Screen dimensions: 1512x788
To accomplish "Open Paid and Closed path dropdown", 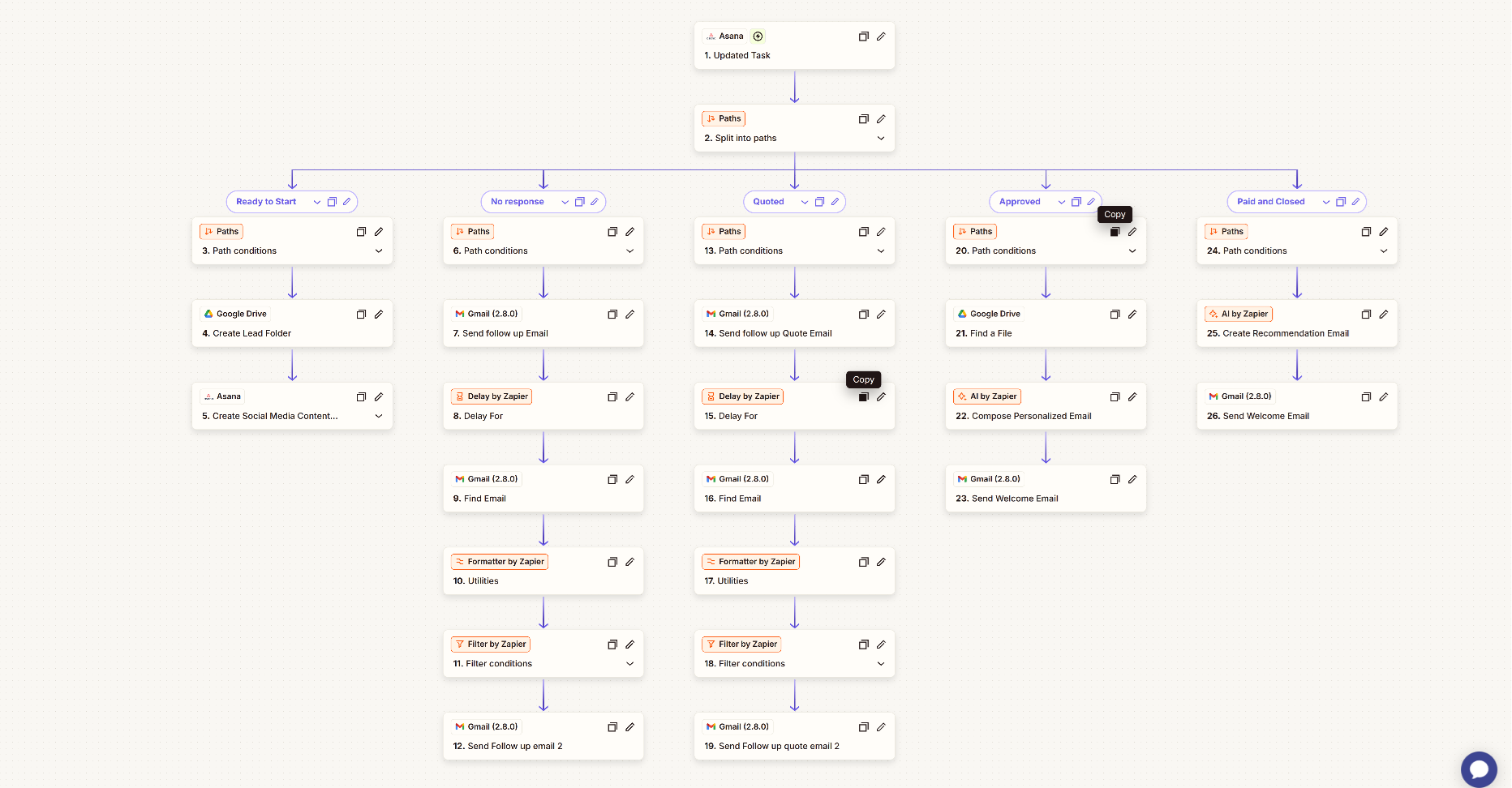I will pyautogui.click(x=1326, y=202).
